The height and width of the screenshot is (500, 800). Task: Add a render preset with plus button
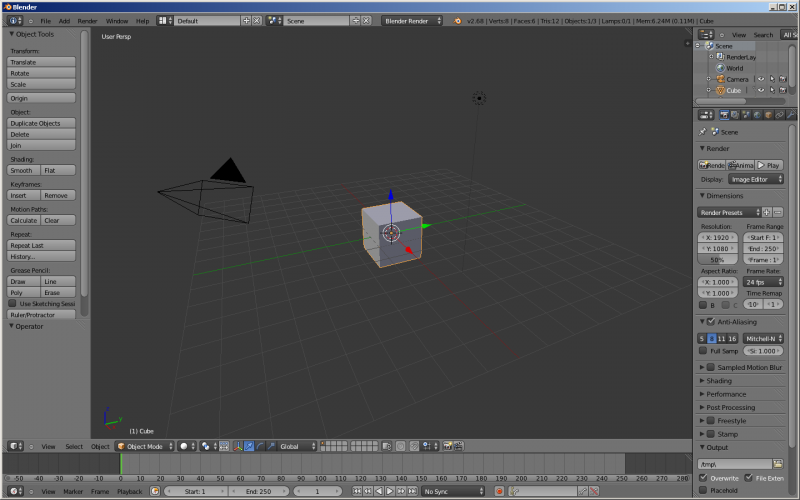767,212
